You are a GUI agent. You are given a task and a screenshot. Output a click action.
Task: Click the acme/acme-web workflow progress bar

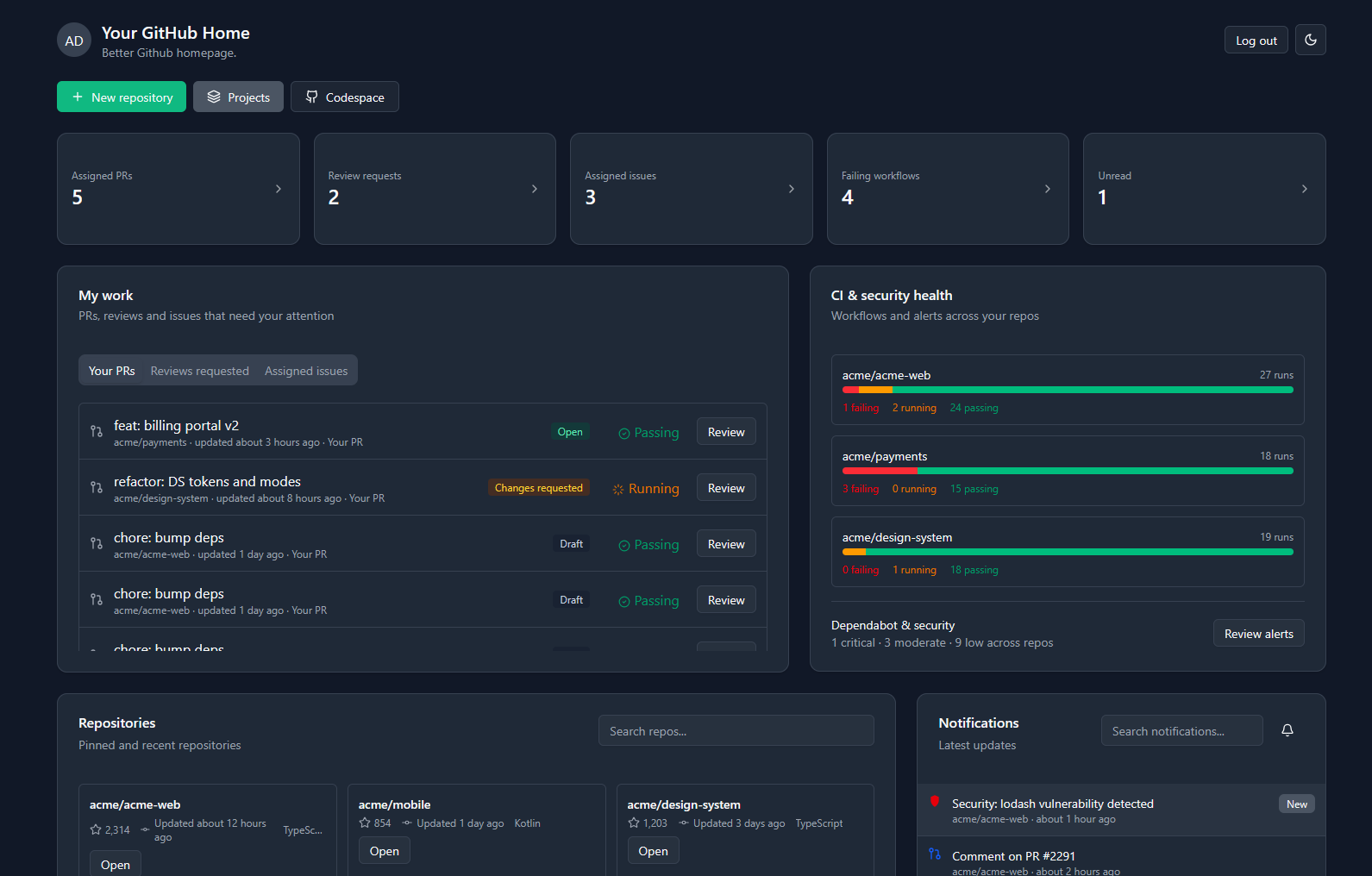point(1068,390)
